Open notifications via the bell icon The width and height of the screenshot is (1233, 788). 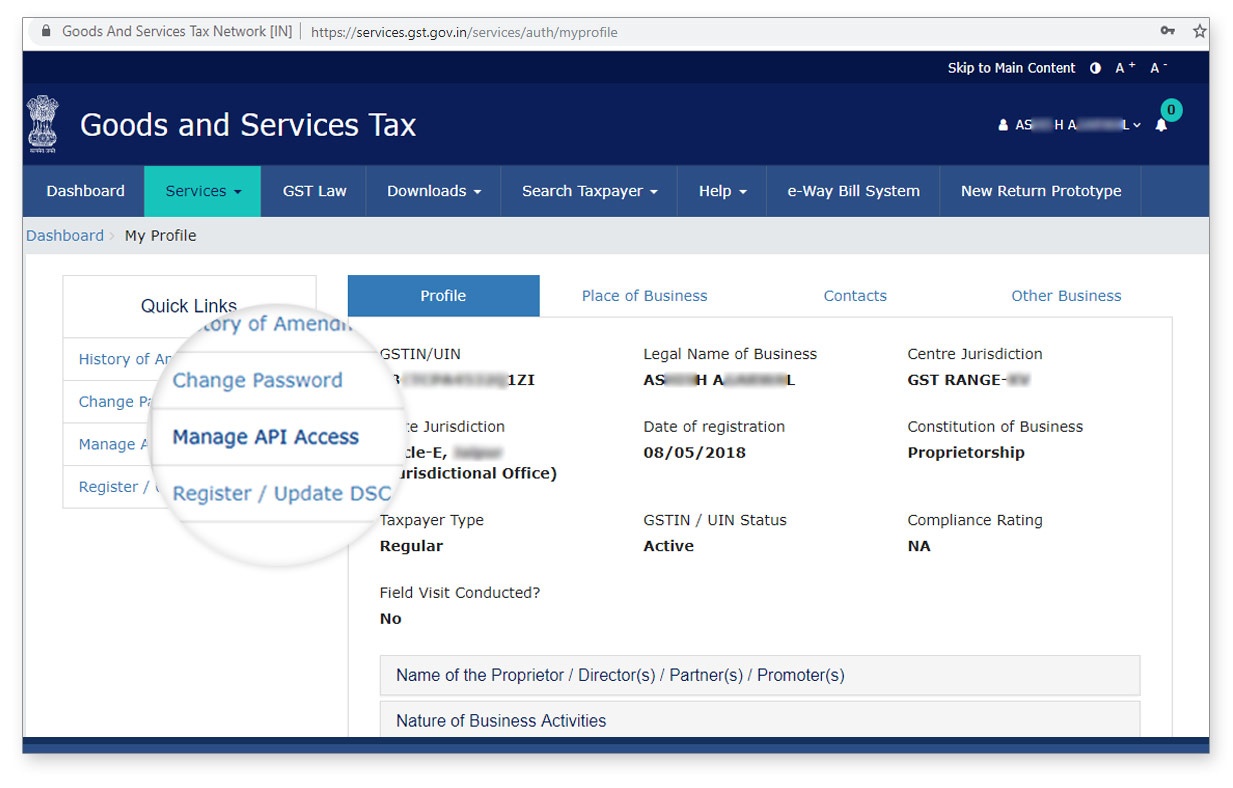coord(1161,125)
